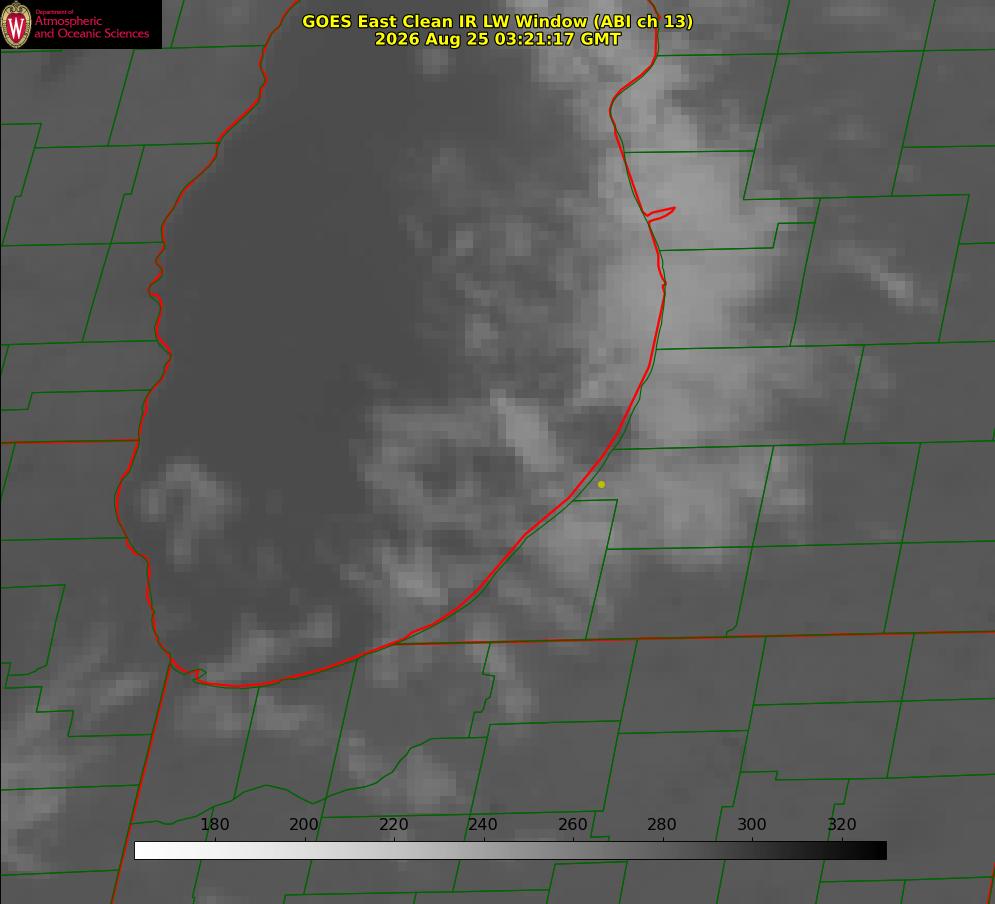Click the 180 label on the colorbar

(214, 824)
